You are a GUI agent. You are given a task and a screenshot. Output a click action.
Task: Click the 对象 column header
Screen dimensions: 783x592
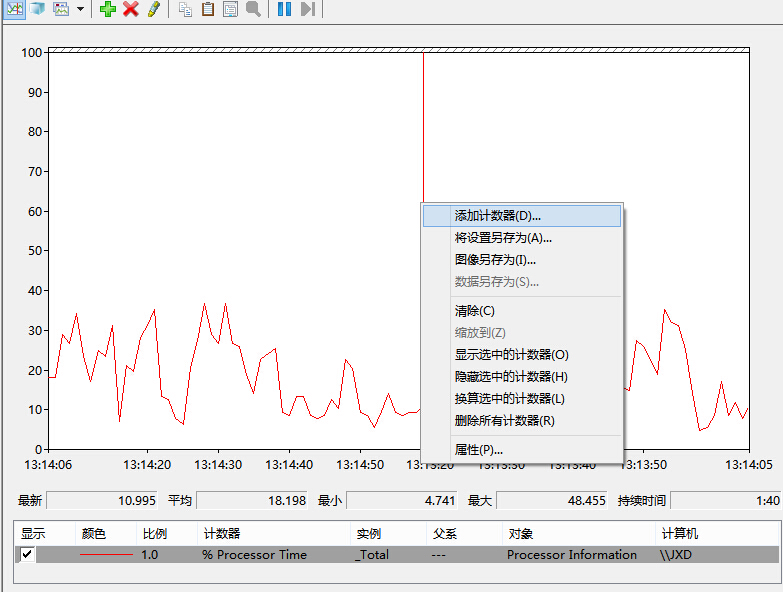pos(579,534)
